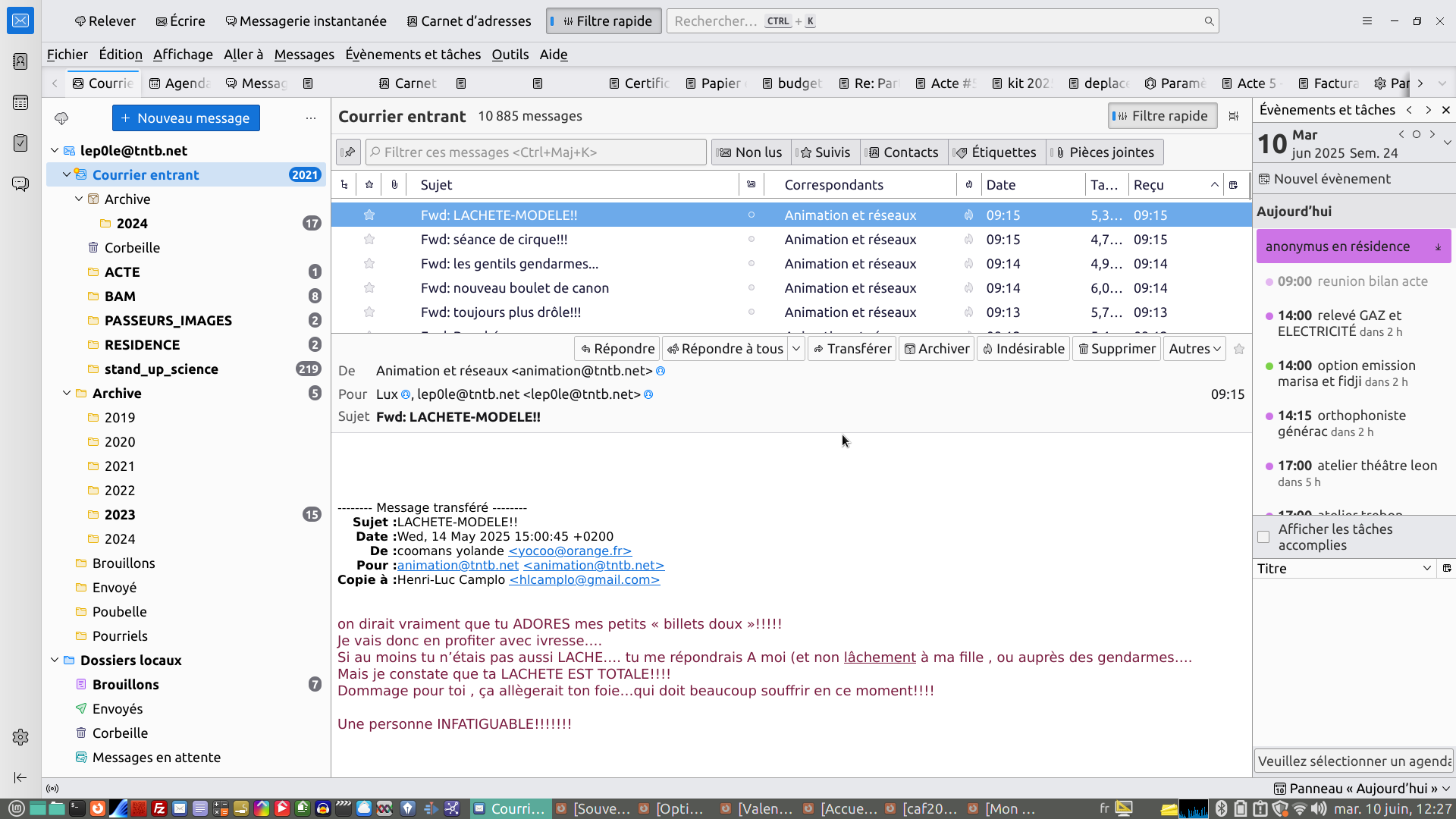Toggle the 'Pièces jointes' filter
This screenshot has width=1456, height=819.
1104,152
